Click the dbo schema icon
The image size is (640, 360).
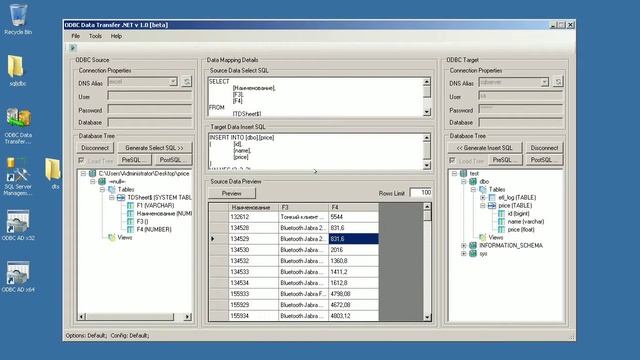473,182
